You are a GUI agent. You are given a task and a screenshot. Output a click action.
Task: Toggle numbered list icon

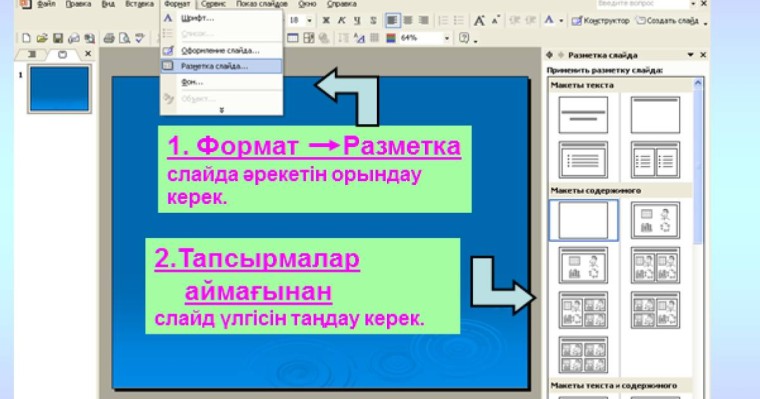pyautogui.click(x=443, y=20)
